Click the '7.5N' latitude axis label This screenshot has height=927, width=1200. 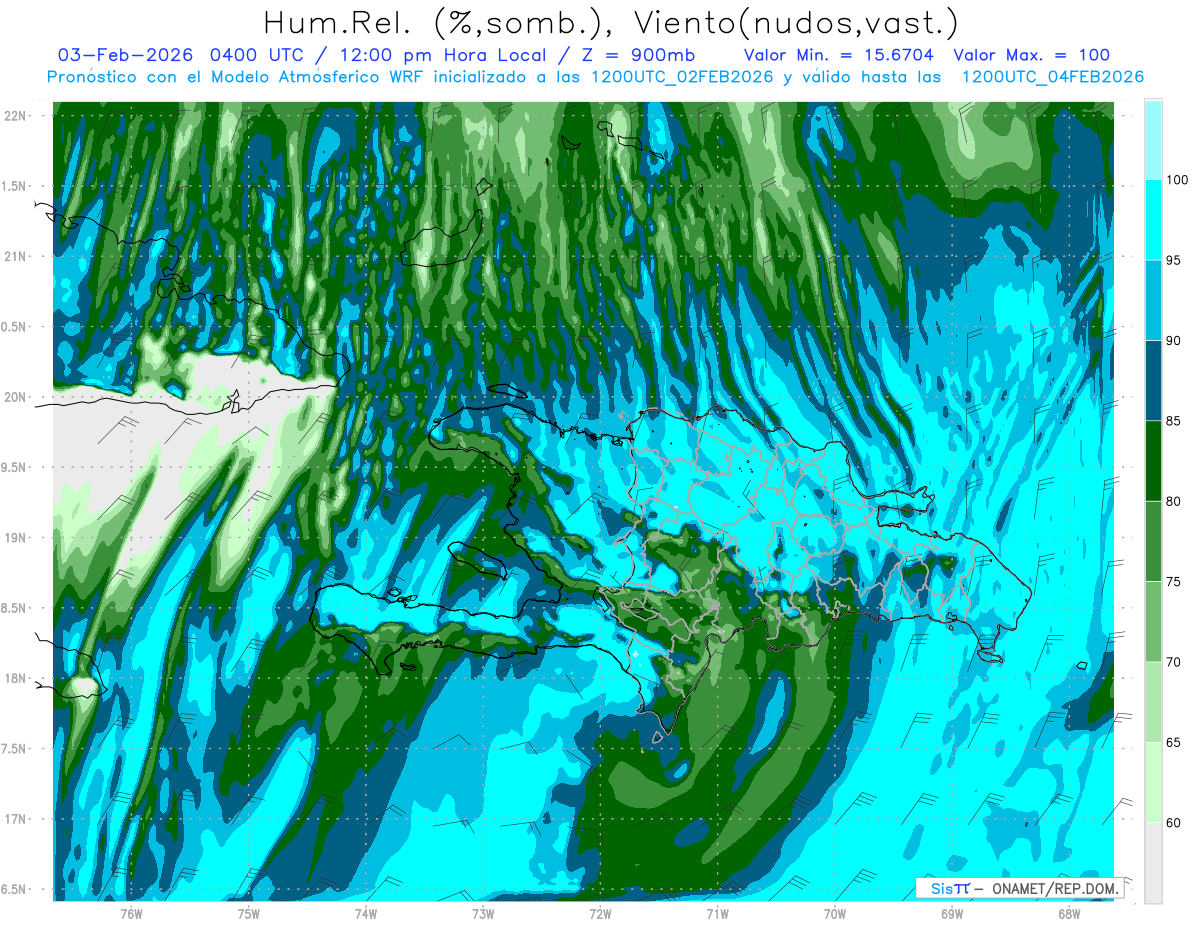point(15,749)
